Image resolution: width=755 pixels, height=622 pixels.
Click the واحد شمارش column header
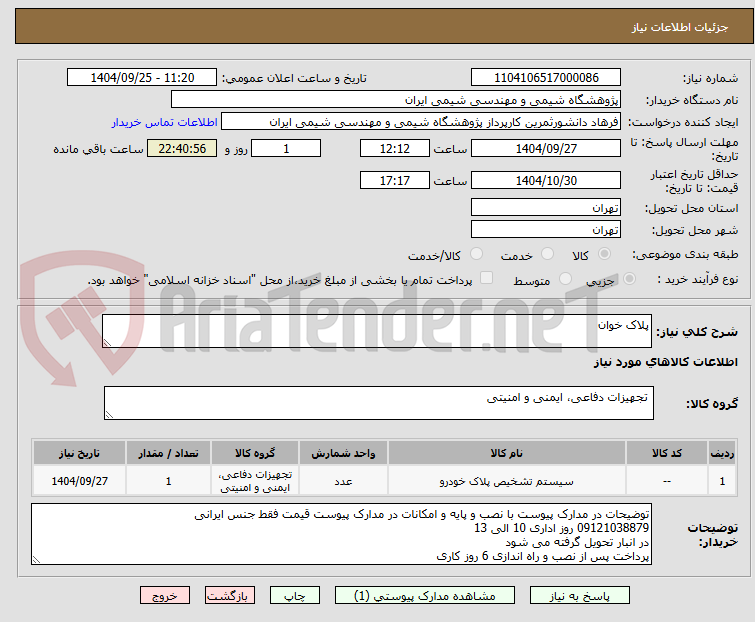(343, 453)
